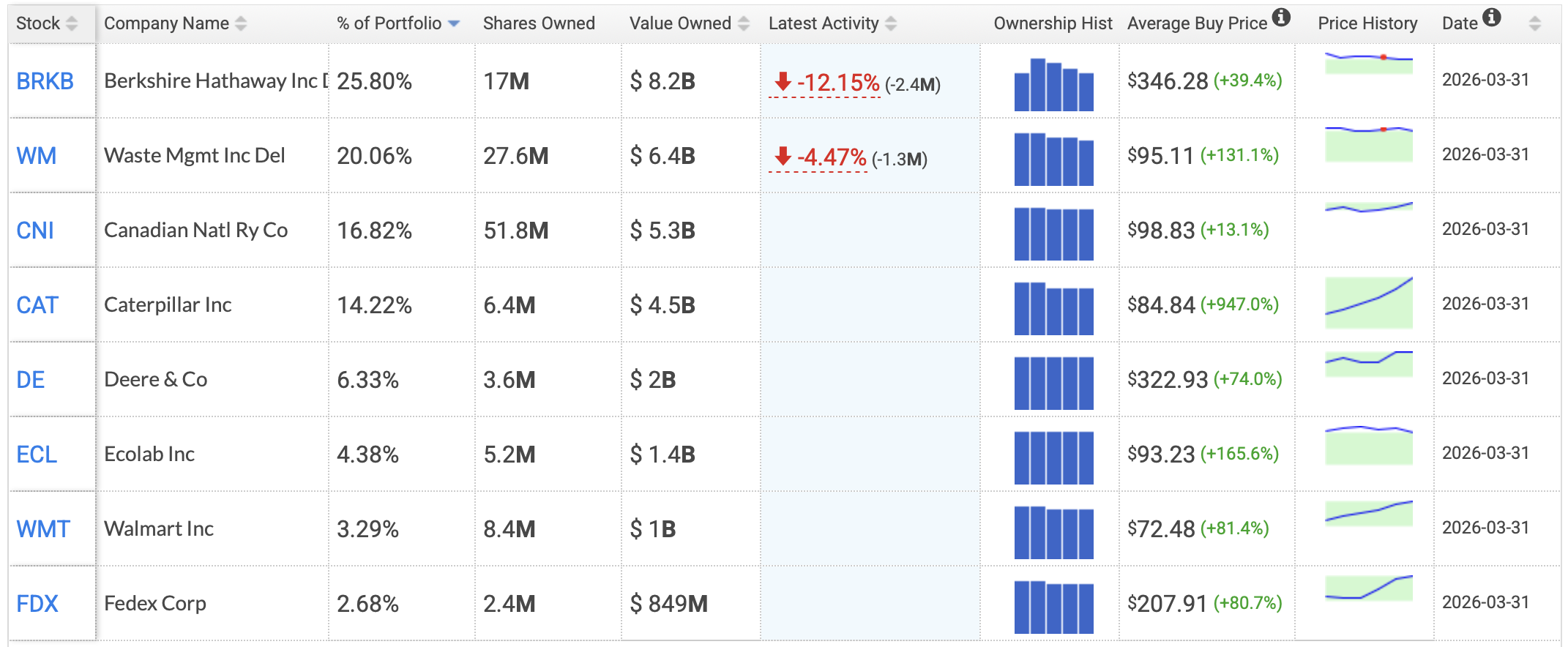Click the 'Ecolab Inc' company name
1568x647 pixels.
coord(149,455)
